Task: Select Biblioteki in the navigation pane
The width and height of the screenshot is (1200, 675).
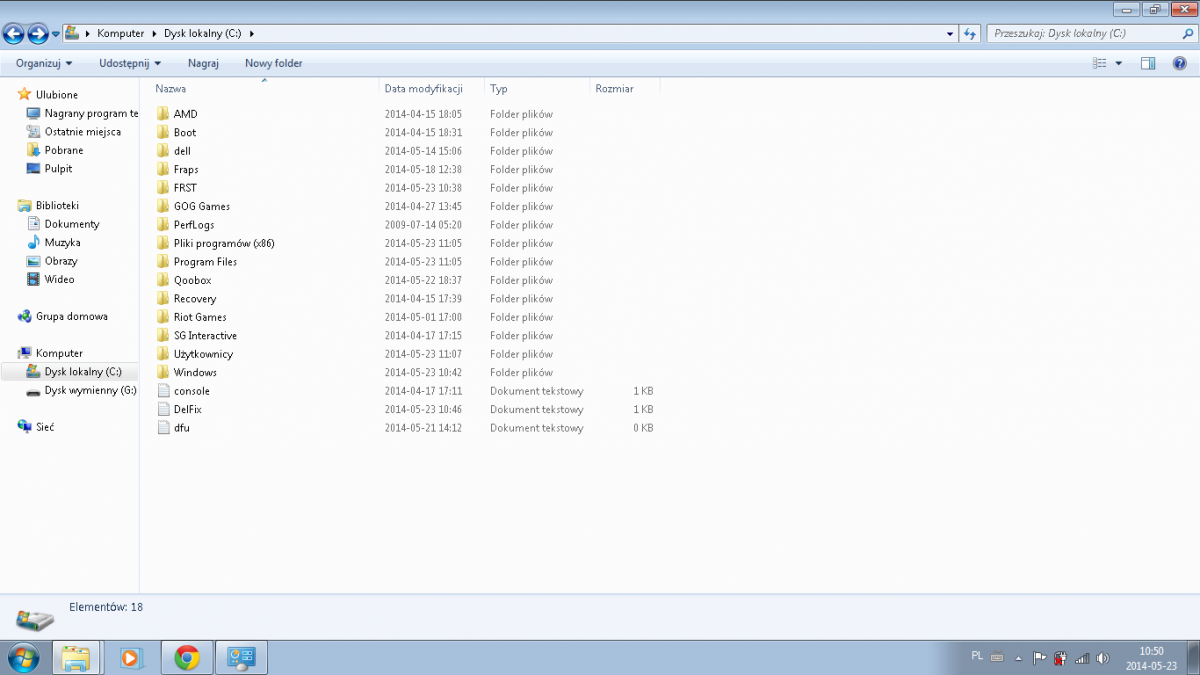Action: [x=56, y=206]
